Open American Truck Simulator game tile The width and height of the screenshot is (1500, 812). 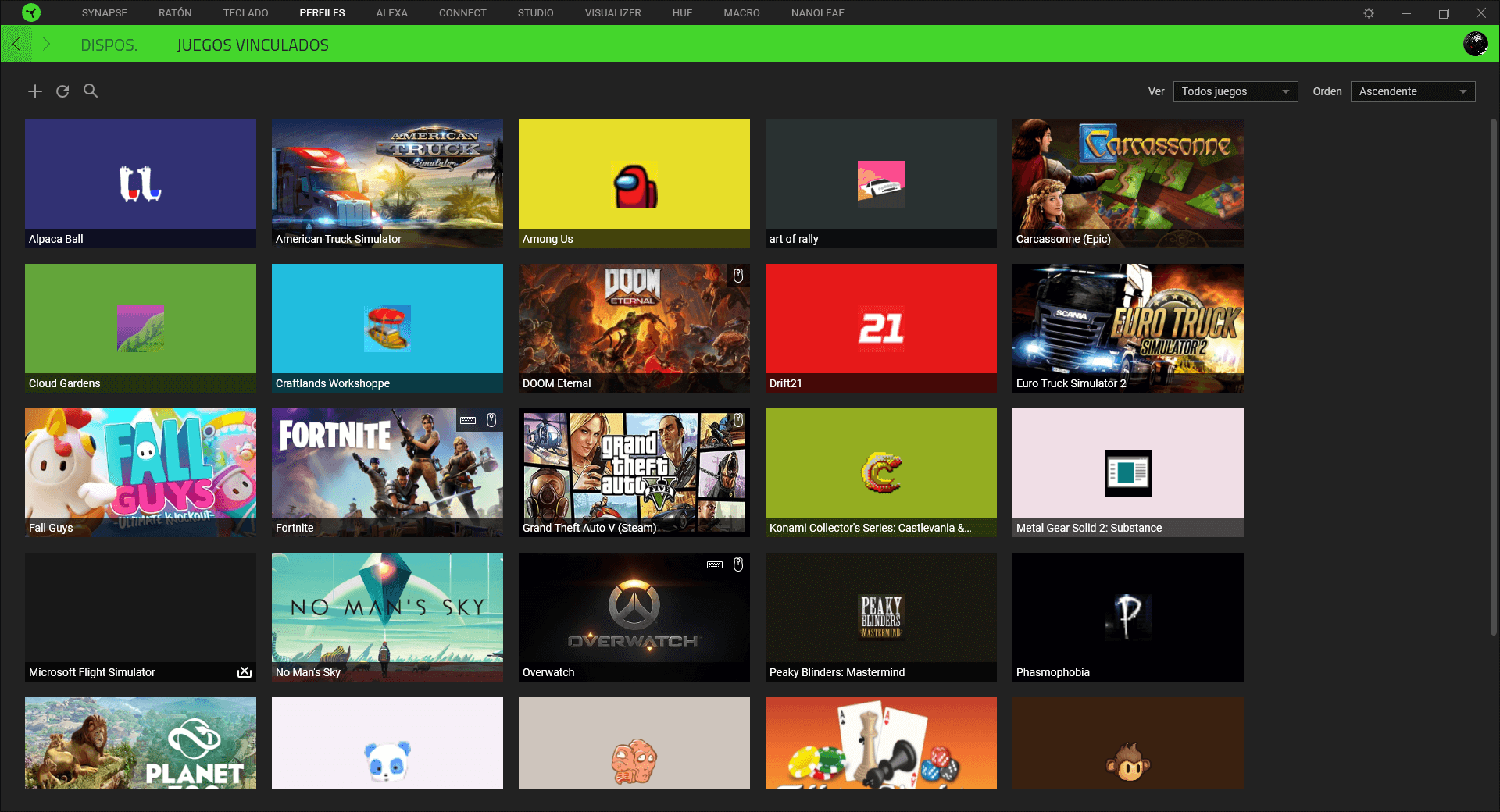click(387, 184)
